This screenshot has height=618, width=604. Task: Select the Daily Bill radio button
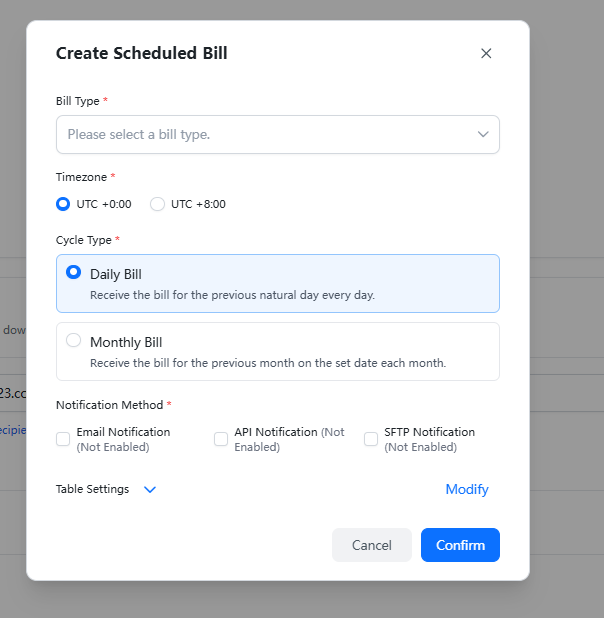coord(73,272)
